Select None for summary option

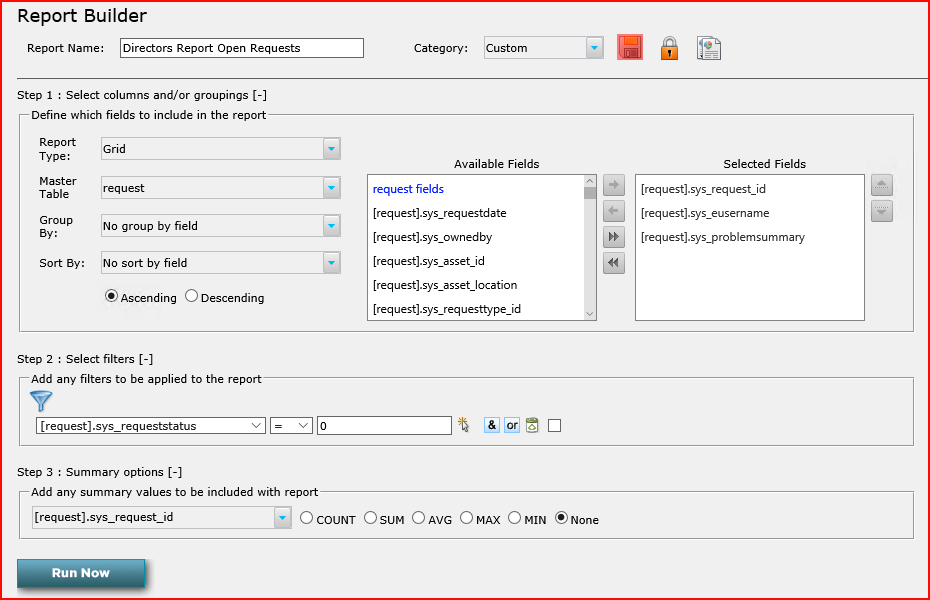tap(561, 518)
